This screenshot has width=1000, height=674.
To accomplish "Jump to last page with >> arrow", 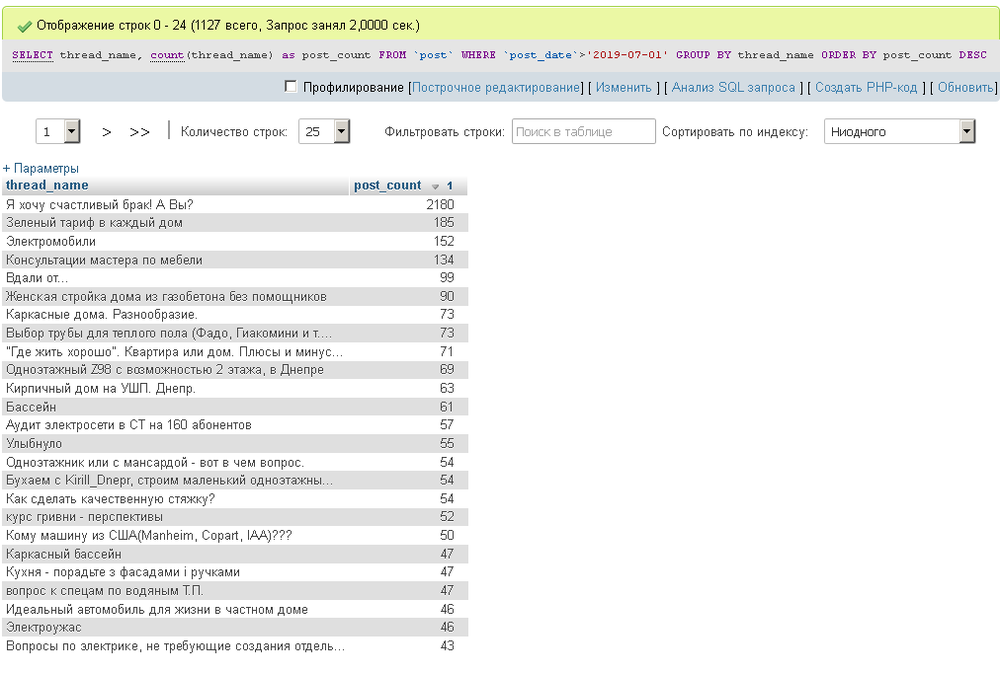I will pyautogui.click(x=140, y=132).
